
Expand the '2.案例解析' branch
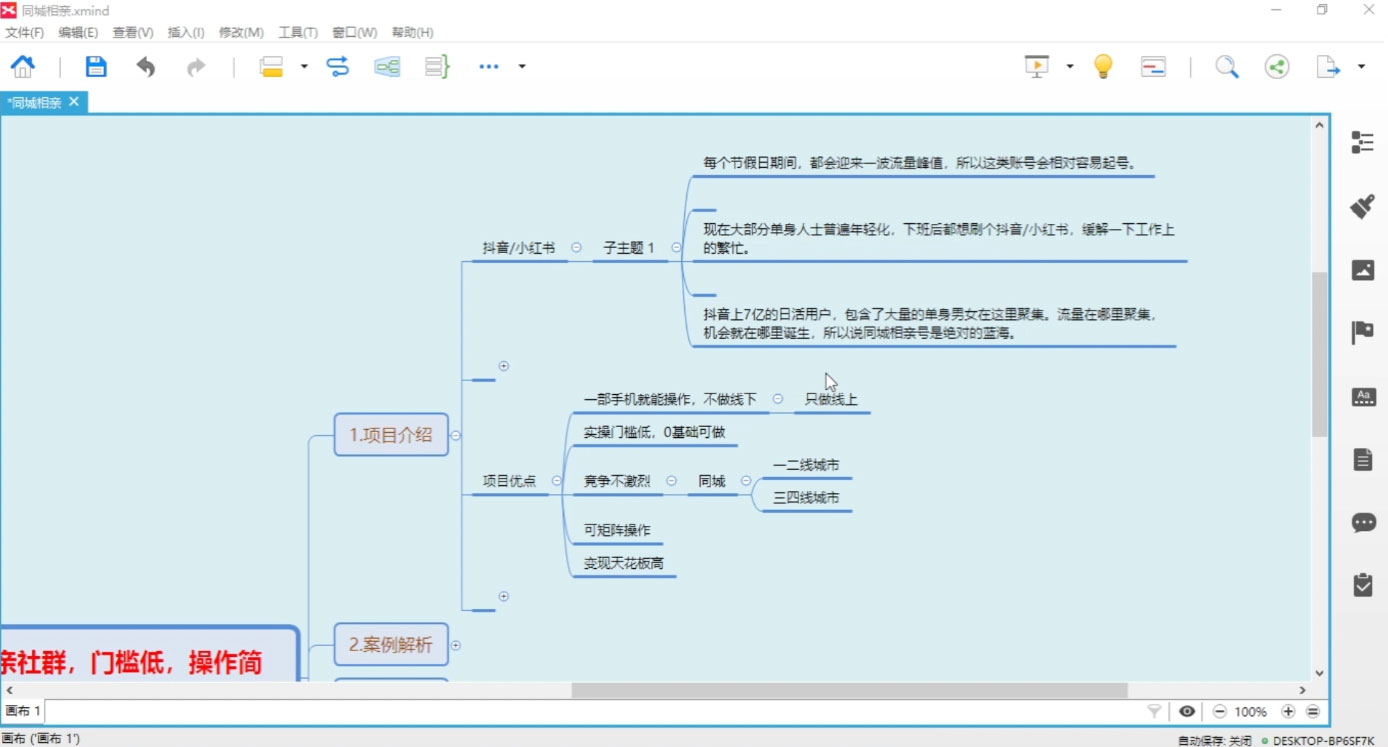click(455, 645)
